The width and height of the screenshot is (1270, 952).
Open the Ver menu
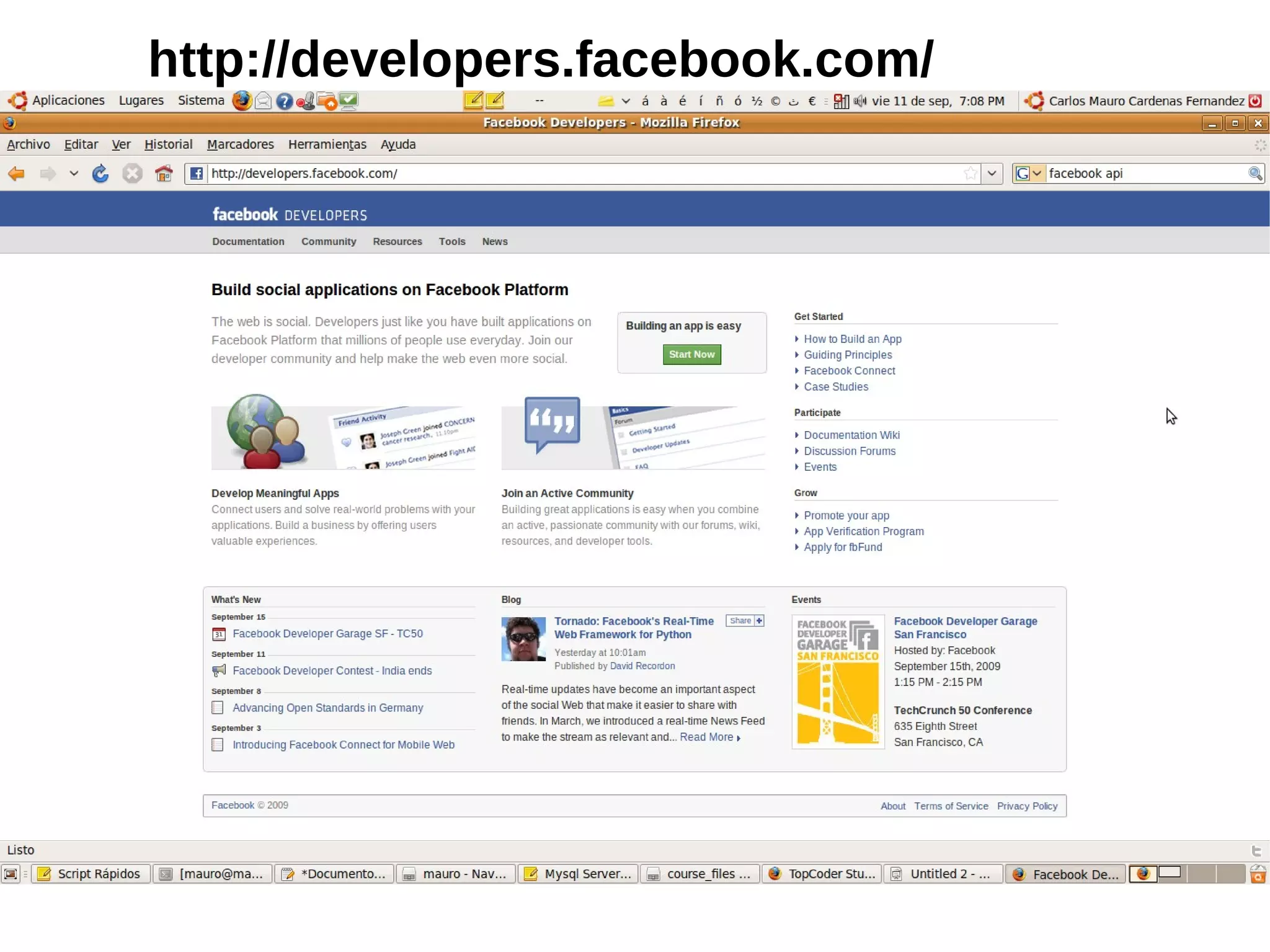pos(121,145)
